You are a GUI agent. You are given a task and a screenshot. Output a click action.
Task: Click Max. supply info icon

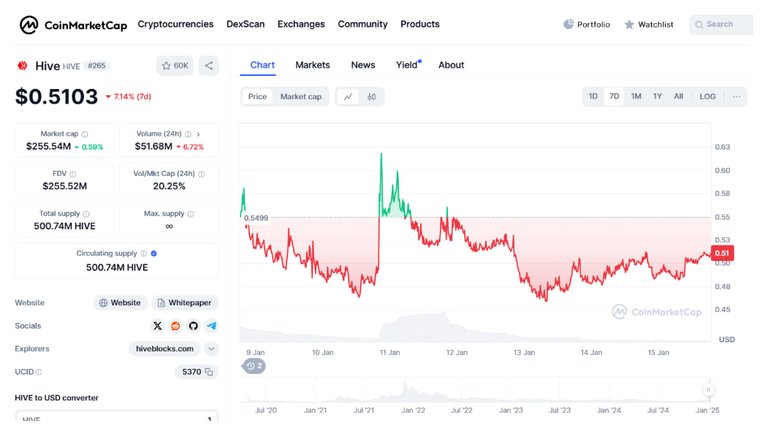point(191,214)
